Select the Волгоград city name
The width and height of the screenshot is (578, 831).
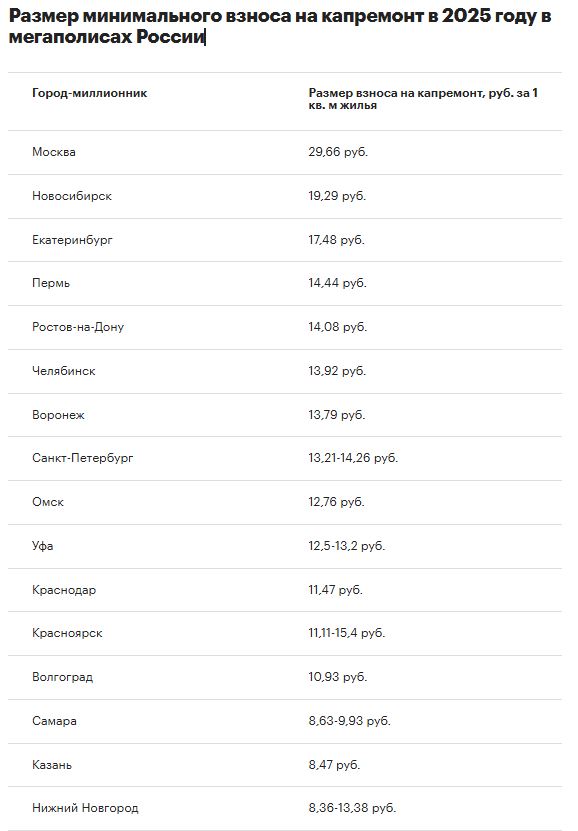tap(63, 677)
